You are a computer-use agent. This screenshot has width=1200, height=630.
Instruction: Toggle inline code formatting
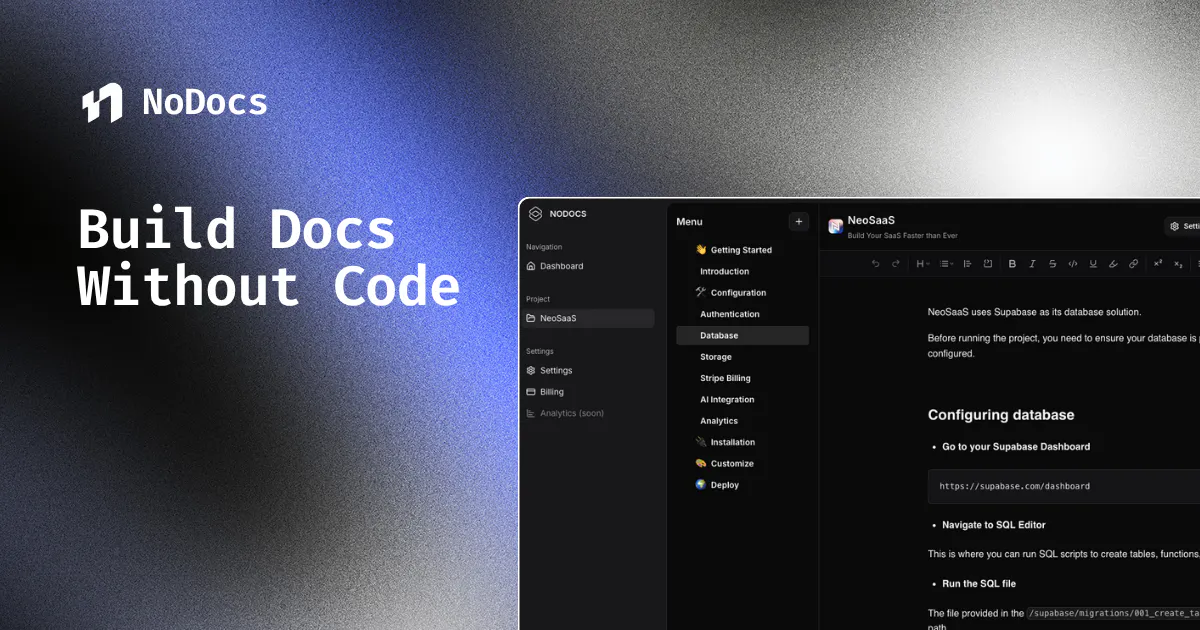click(1073, 264)
